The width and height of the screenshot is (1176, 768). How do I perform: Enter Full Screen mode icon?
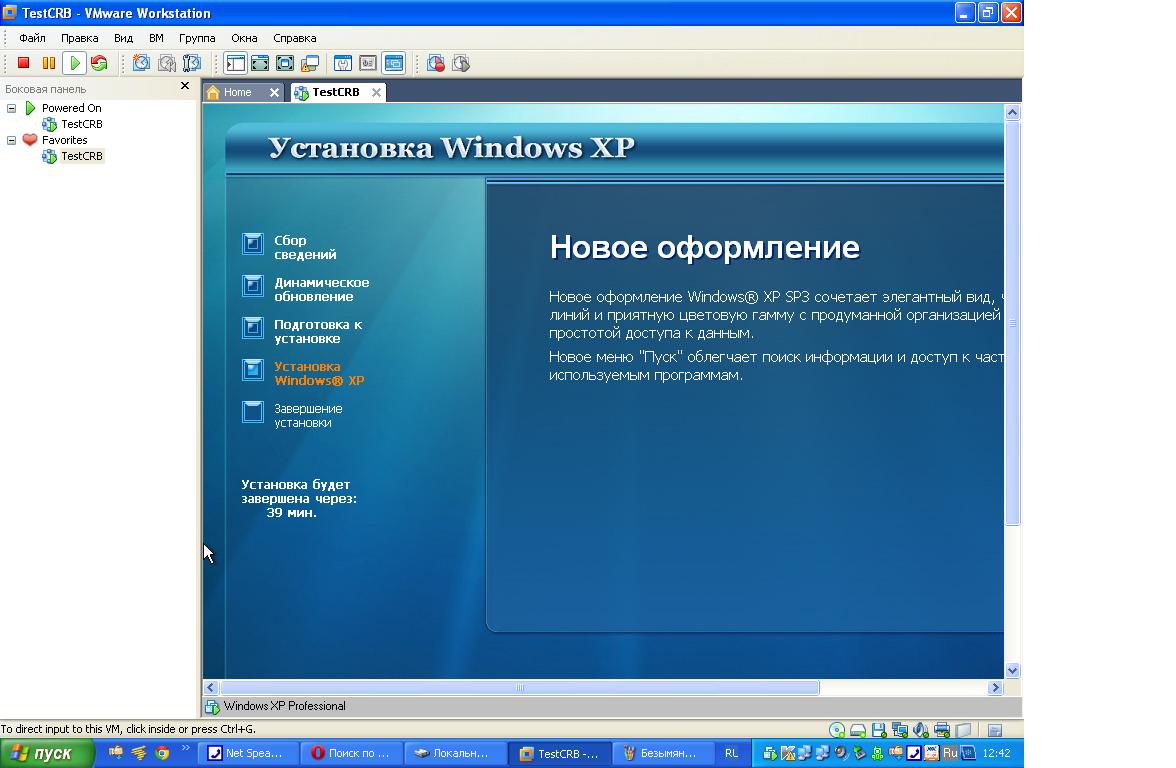[285, 63]
